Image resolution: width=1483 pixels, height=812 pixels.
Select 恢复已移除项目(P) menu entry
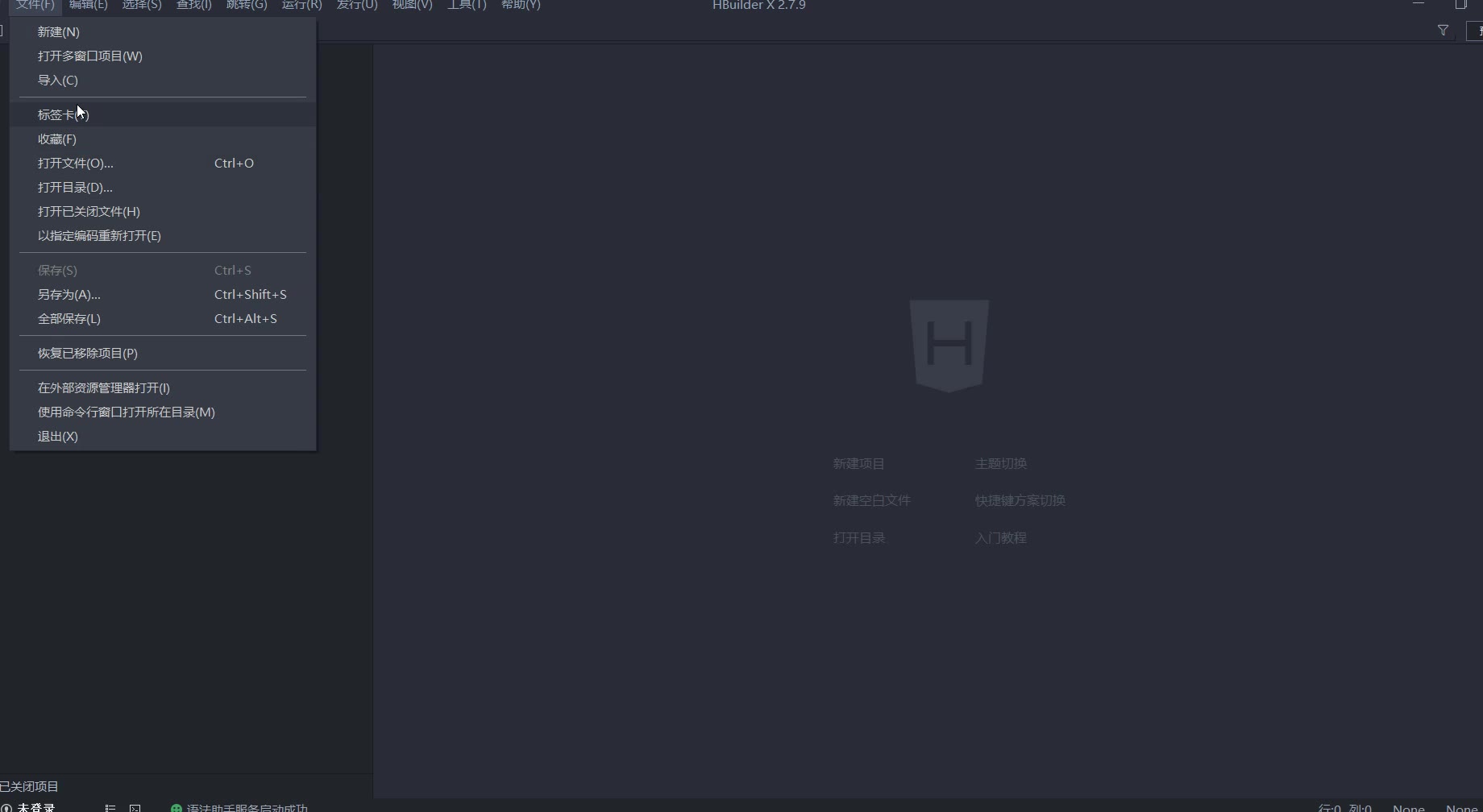pyautogui.click(x=163, y=354)
